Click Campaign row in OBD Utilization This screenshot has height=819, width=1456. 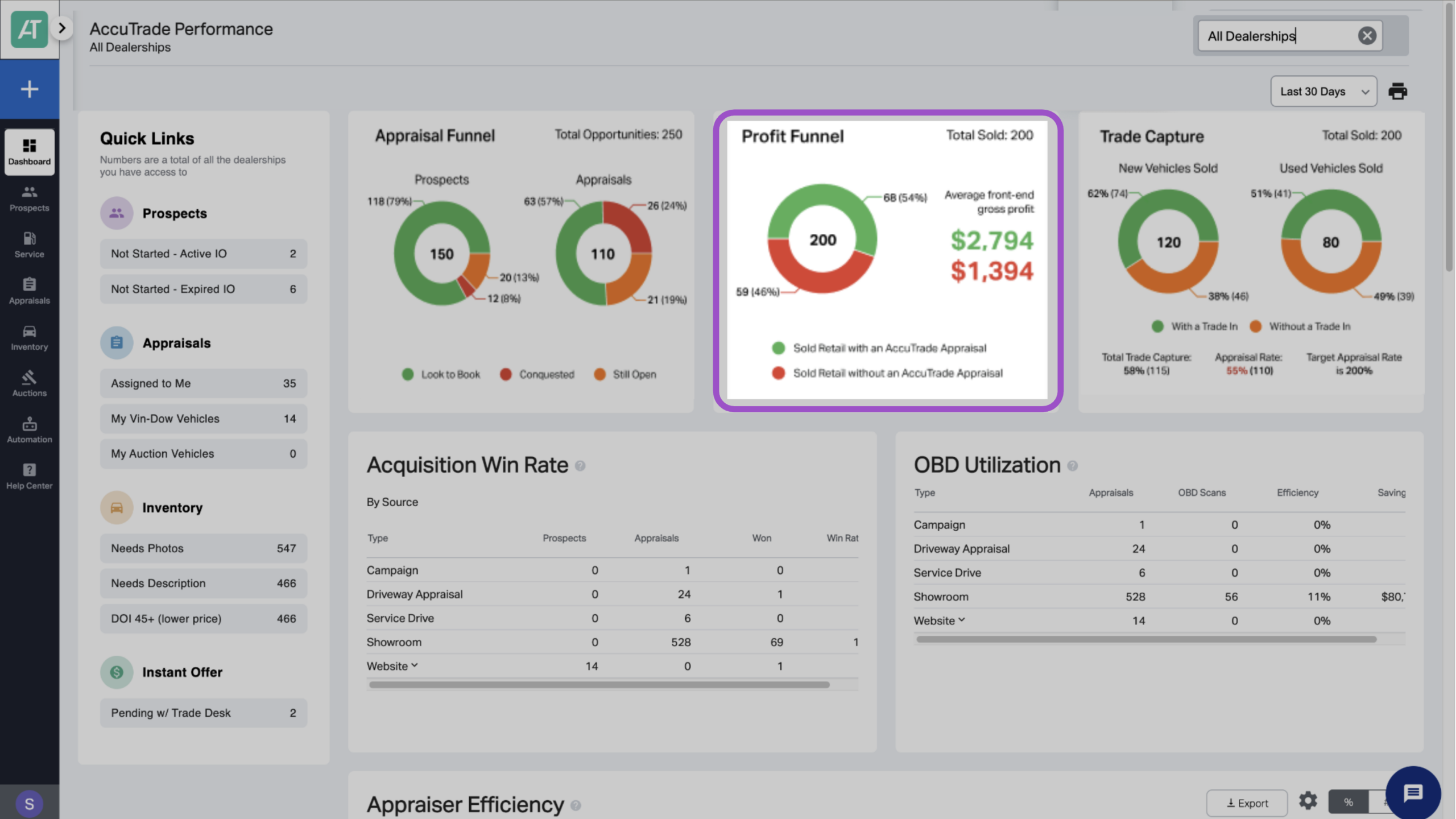pyautogui.click(x=1160, y=525)
